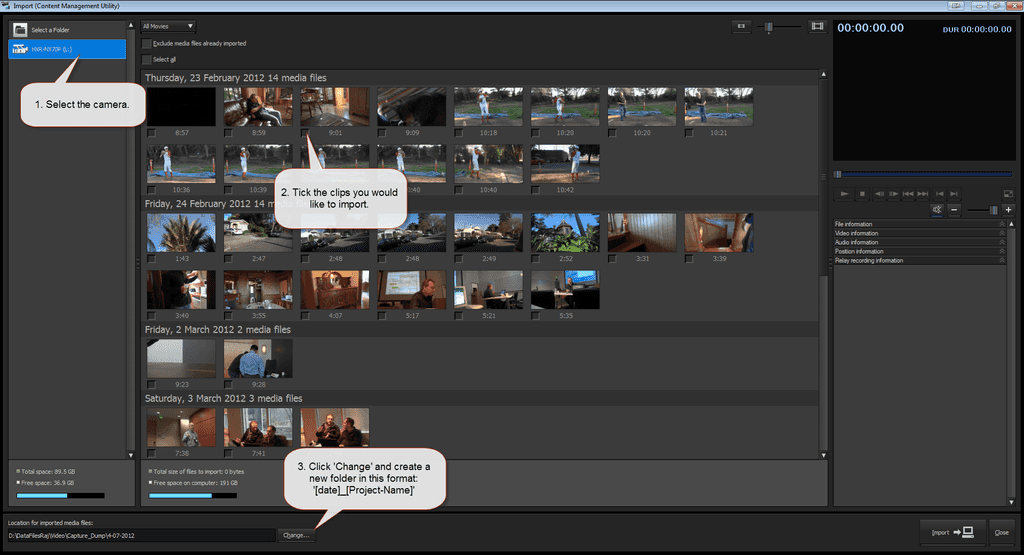Switch to small thumbnail size icon
The height and width of the screenshot is (555, 1024).
(x=741, y=26)
